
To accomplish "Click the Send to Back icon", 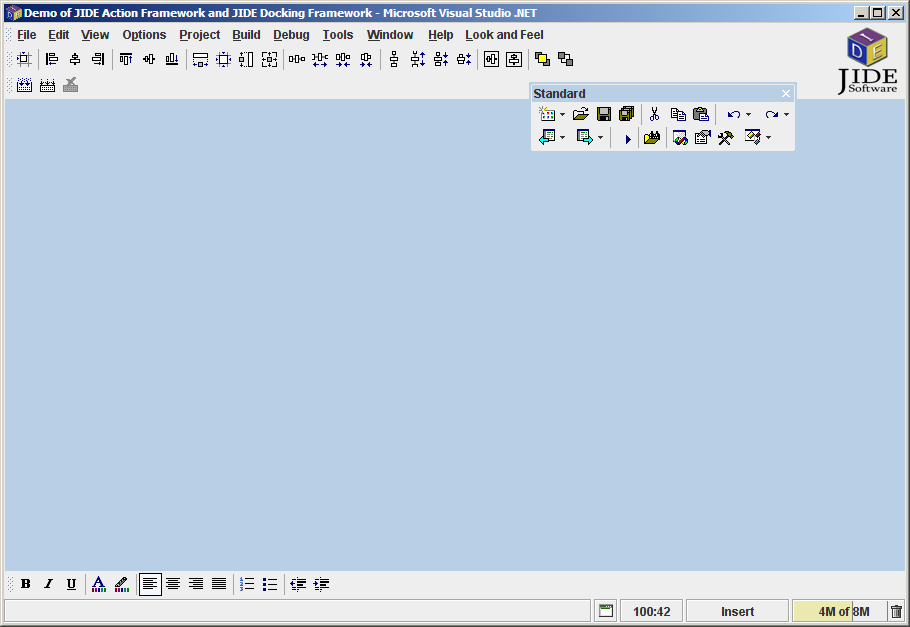I will pos(565,59).
